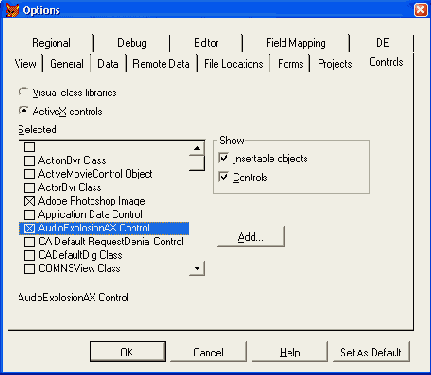Image resolution: width=431 pixels, height=375 pixels.
Task: Click Set As Default button
Action: 371,351
